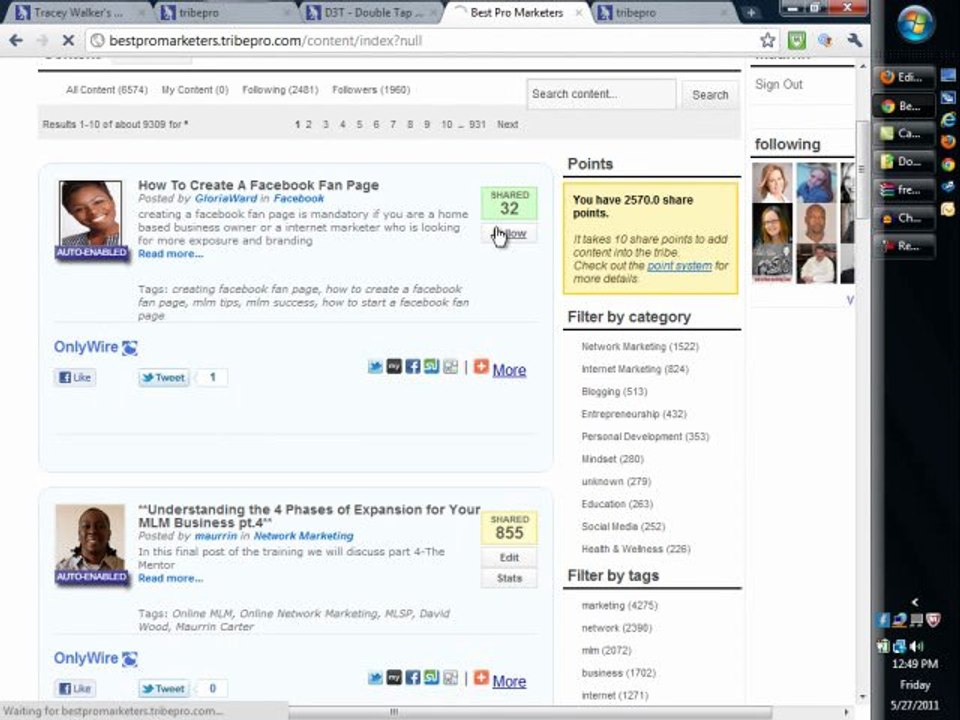Viewport: 960px width, 720px height.
Task: Filter by the mlm (2072) tag
Action: [606, 650]
